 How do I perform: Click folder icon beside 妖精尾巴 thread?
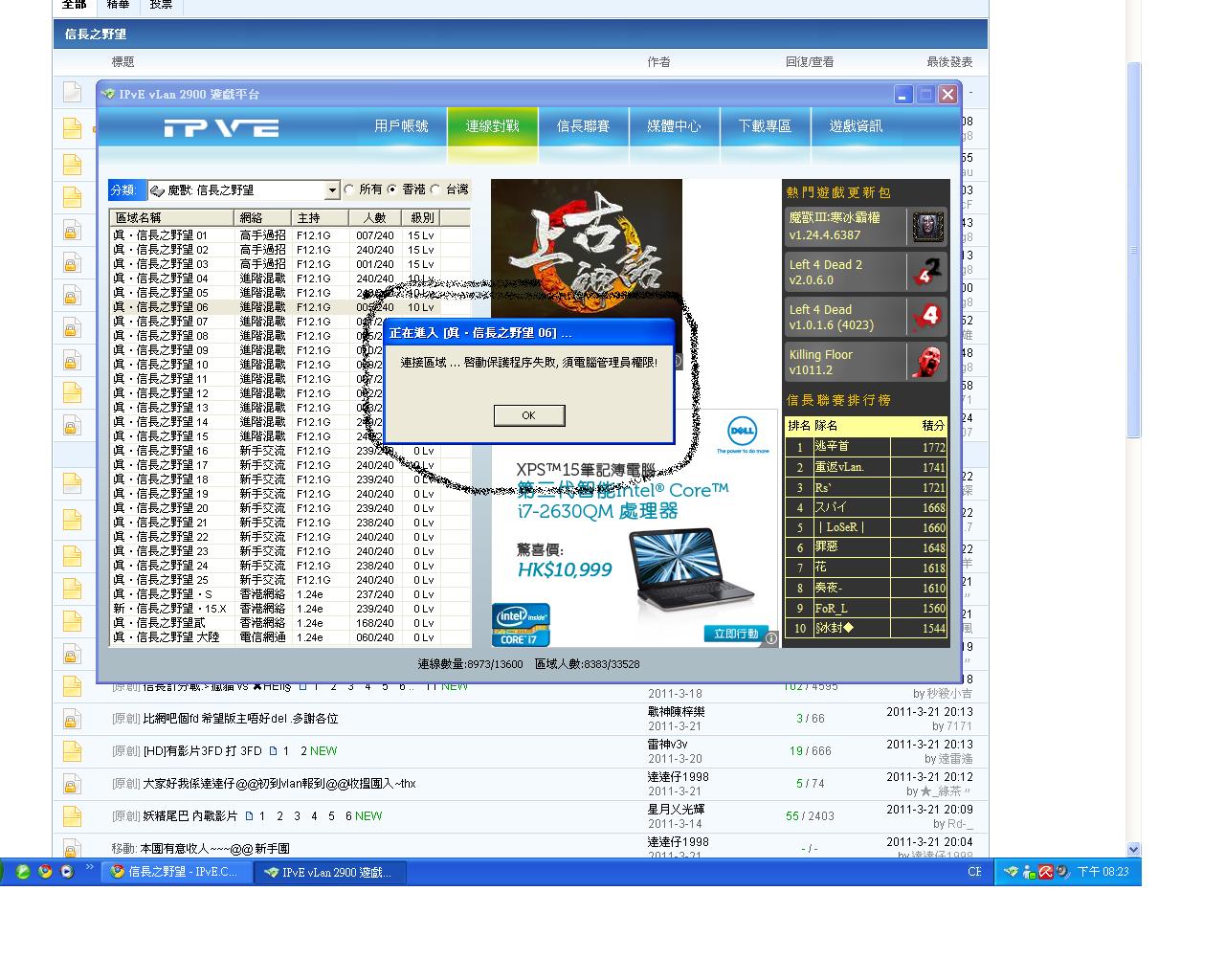point(72,816)
